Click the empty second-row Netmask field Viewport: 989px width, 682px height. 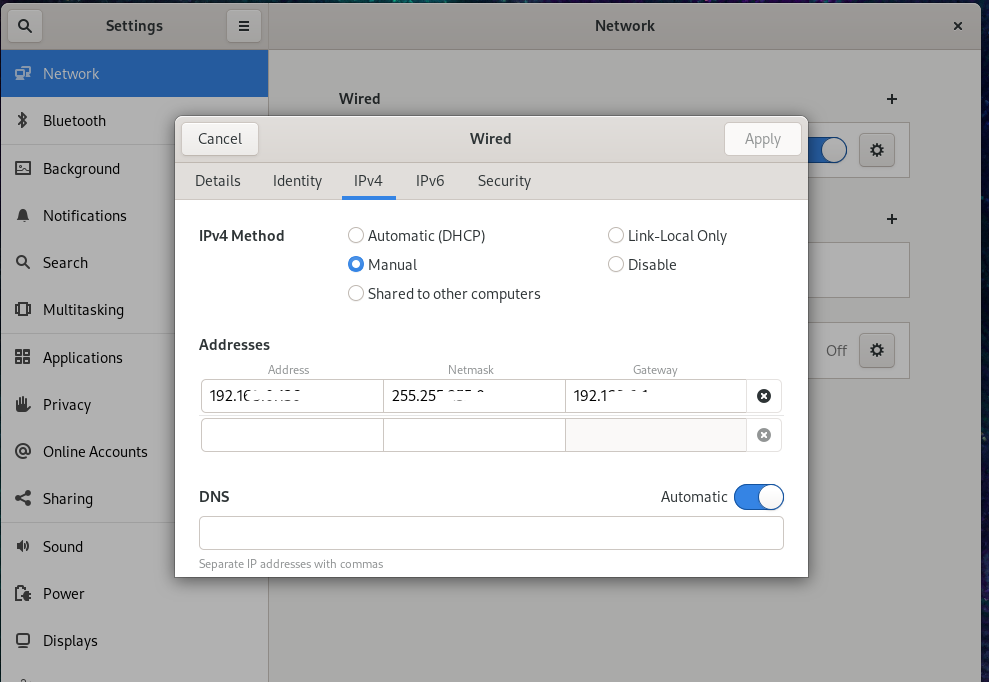pos(474,435)
